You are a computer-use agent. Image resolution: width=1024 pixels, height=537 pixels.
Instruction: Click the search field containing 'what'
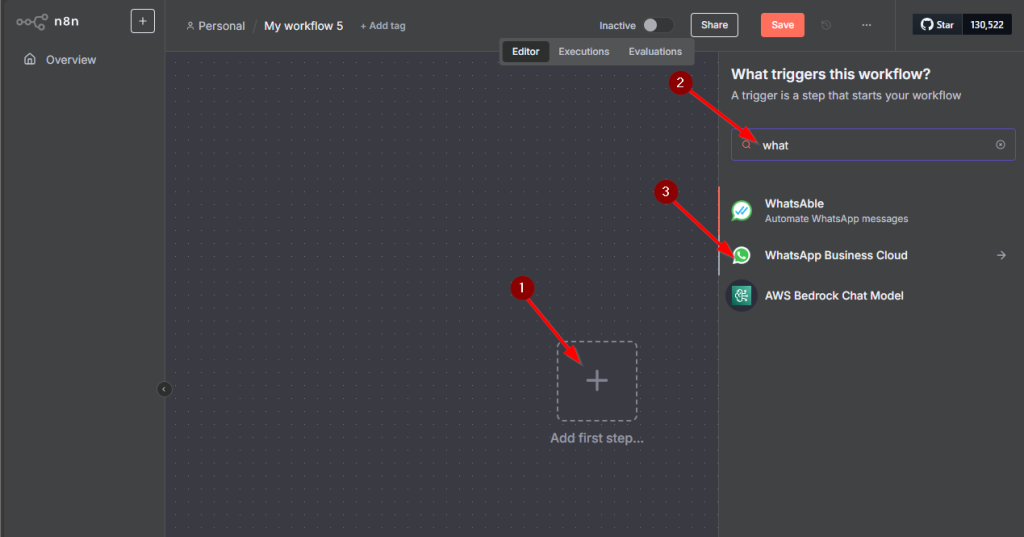click(873, 145)
